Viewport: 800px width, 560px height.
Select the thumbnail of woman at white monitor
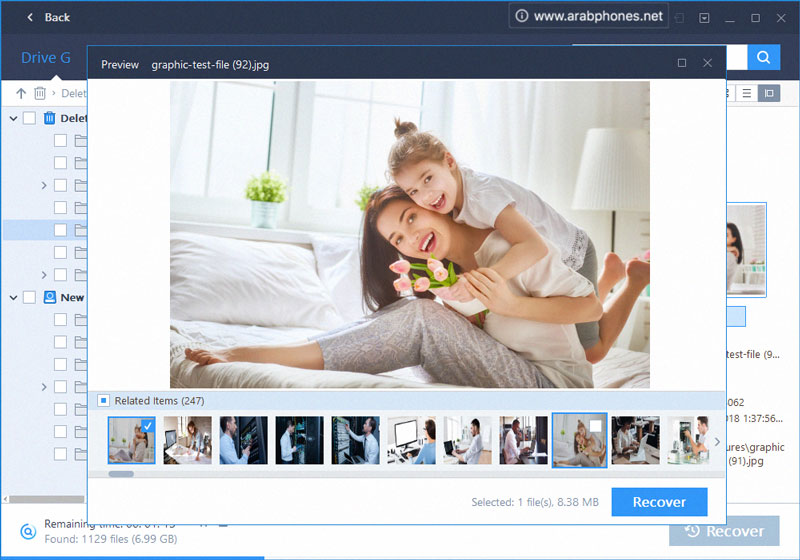[411, 440]
